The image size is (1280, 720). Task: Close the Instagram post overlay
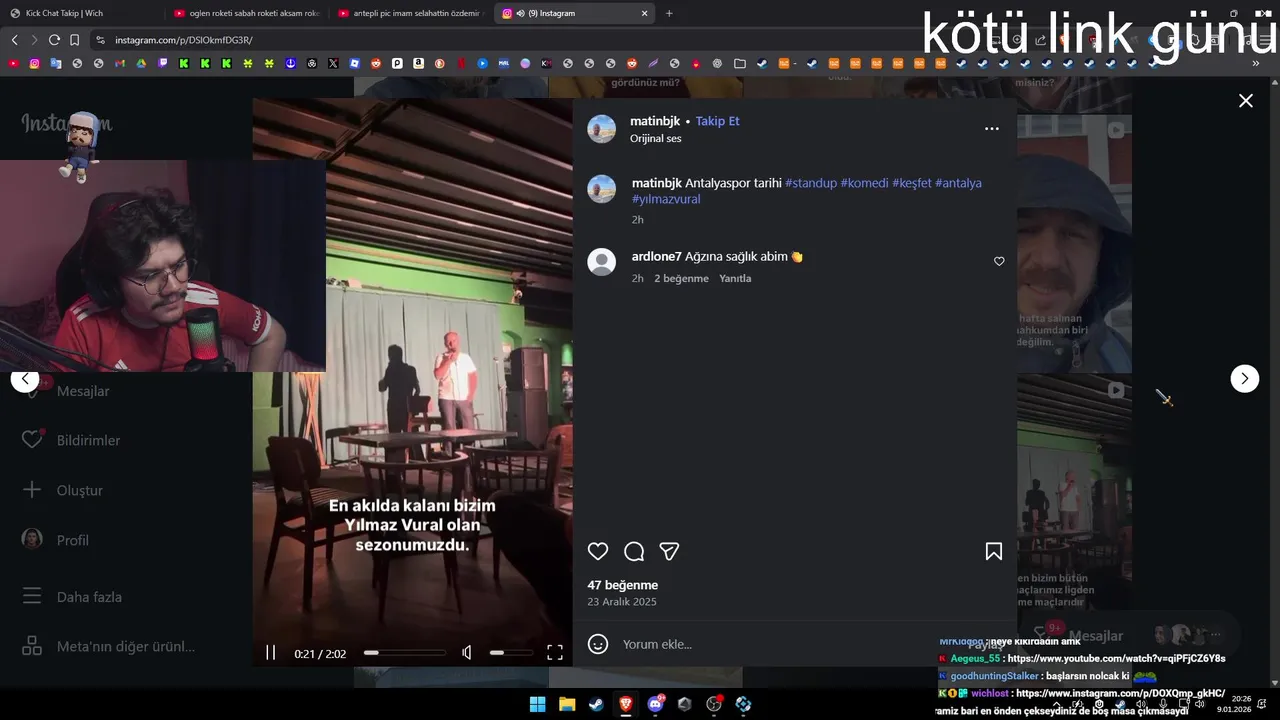point(1246,101)
